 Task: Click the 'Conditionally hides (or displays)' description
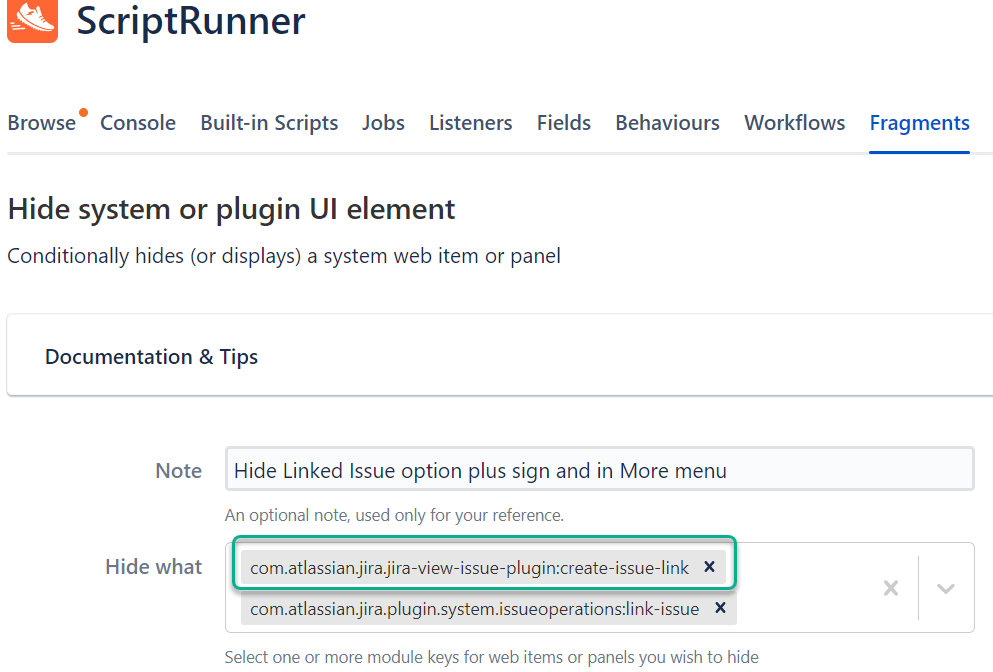(x=284, y=257)
